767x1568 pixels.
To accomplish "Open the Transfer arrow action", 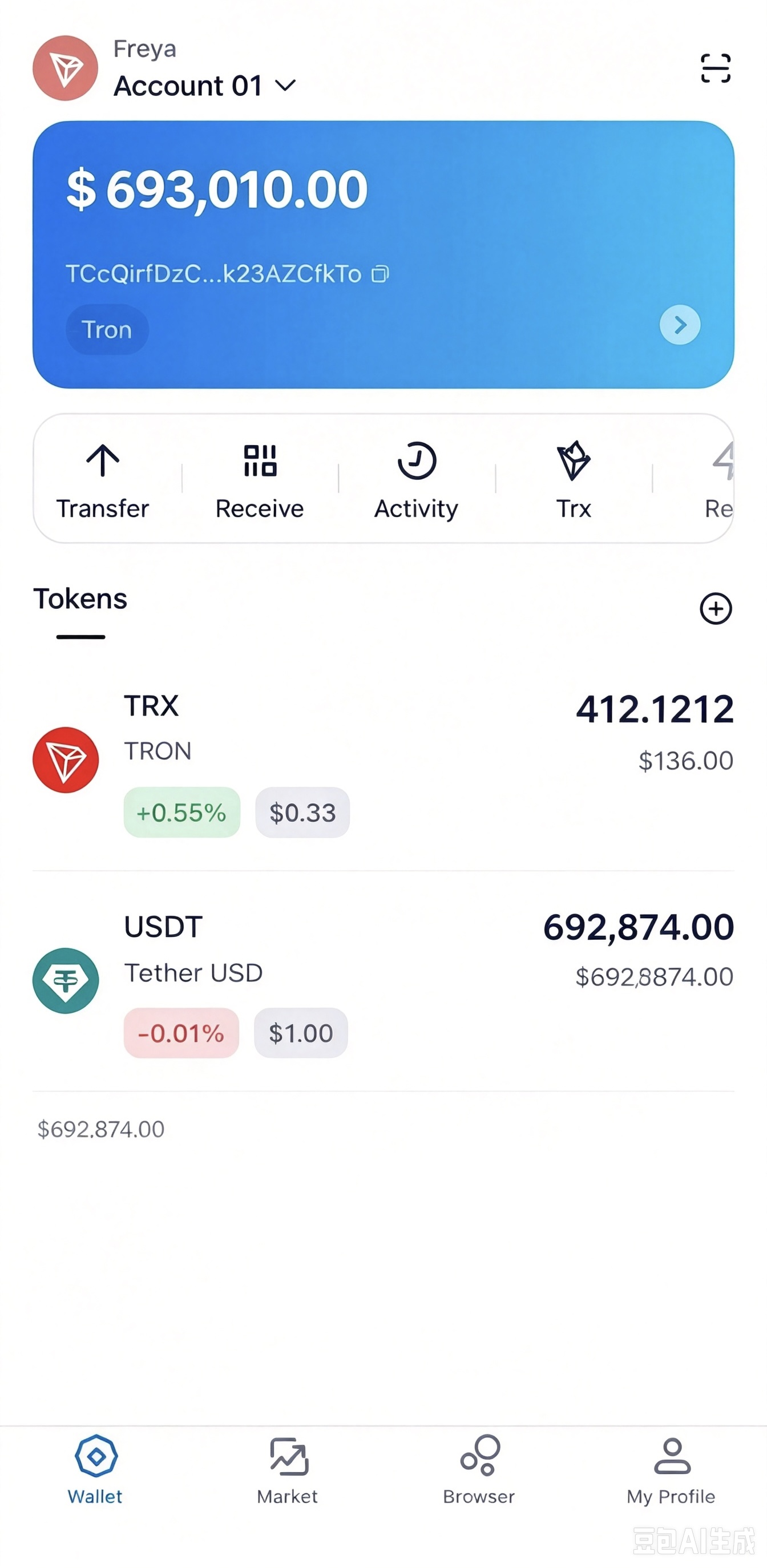I will pyautogui.click(x=102, y=481).
